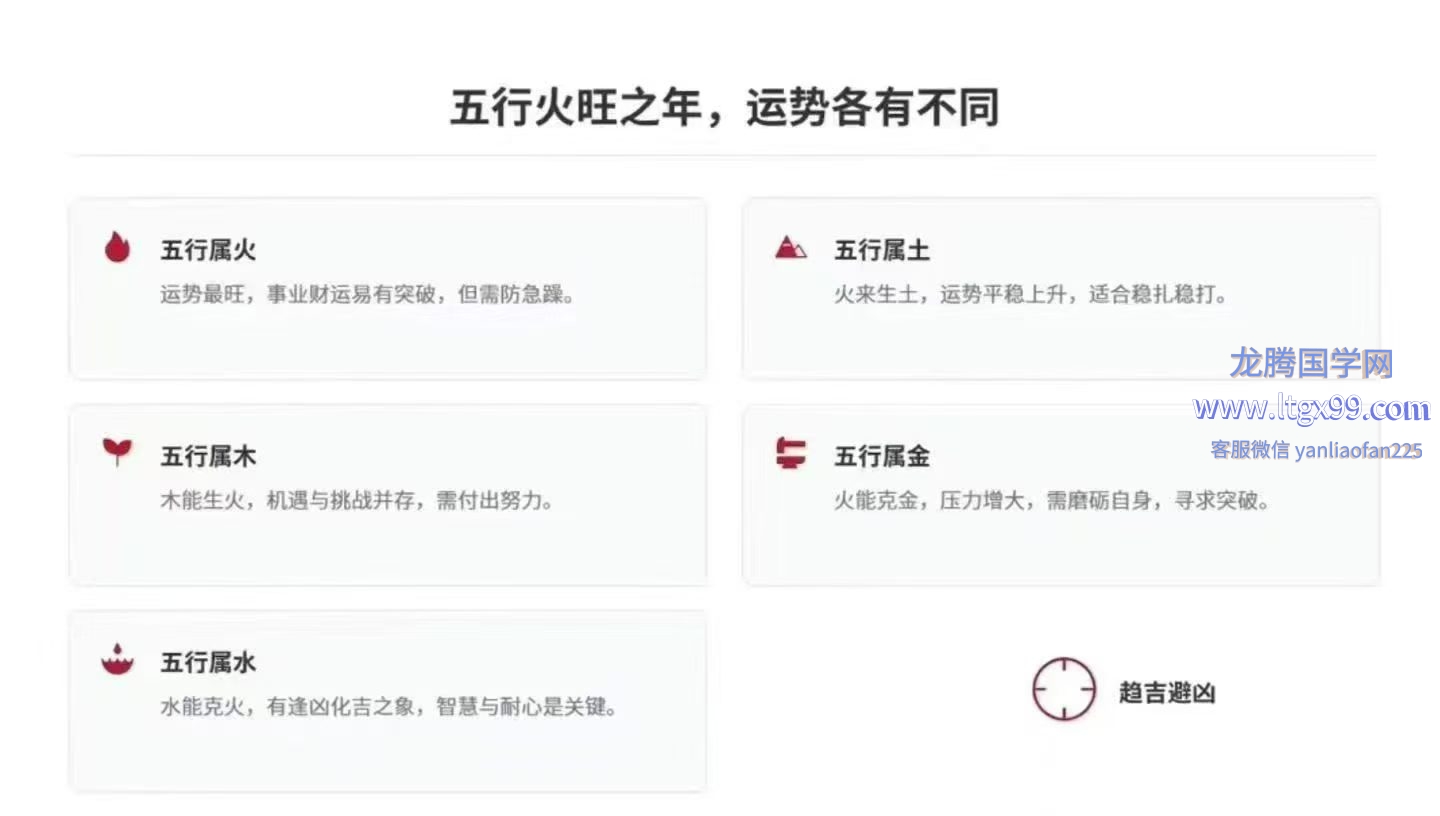Screen dimensions: 1440x816
Task: Click the 五行属土 card heading
Action: (882, 250)
